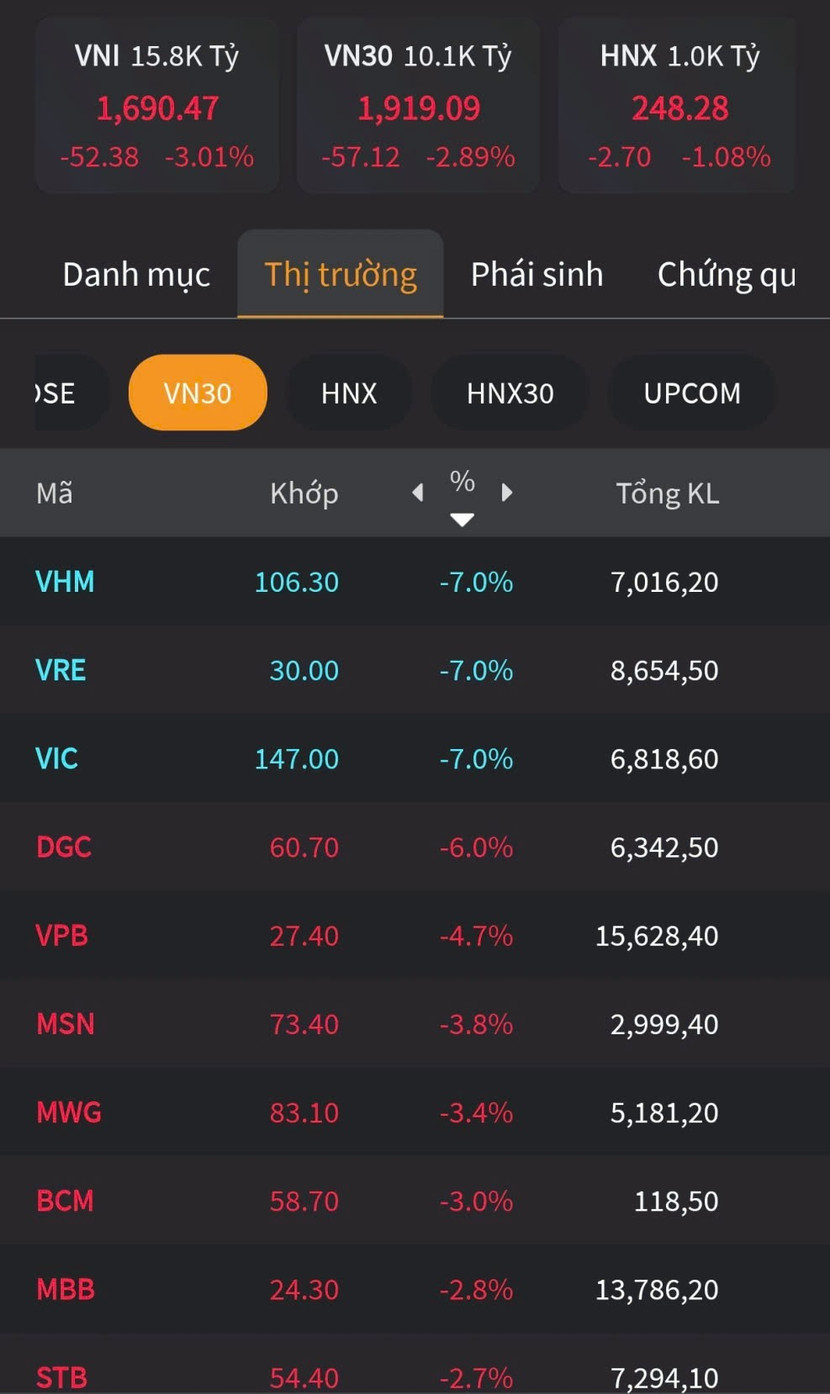
Task: Tap the DGC stock ticker
Action: coord(64,848)
